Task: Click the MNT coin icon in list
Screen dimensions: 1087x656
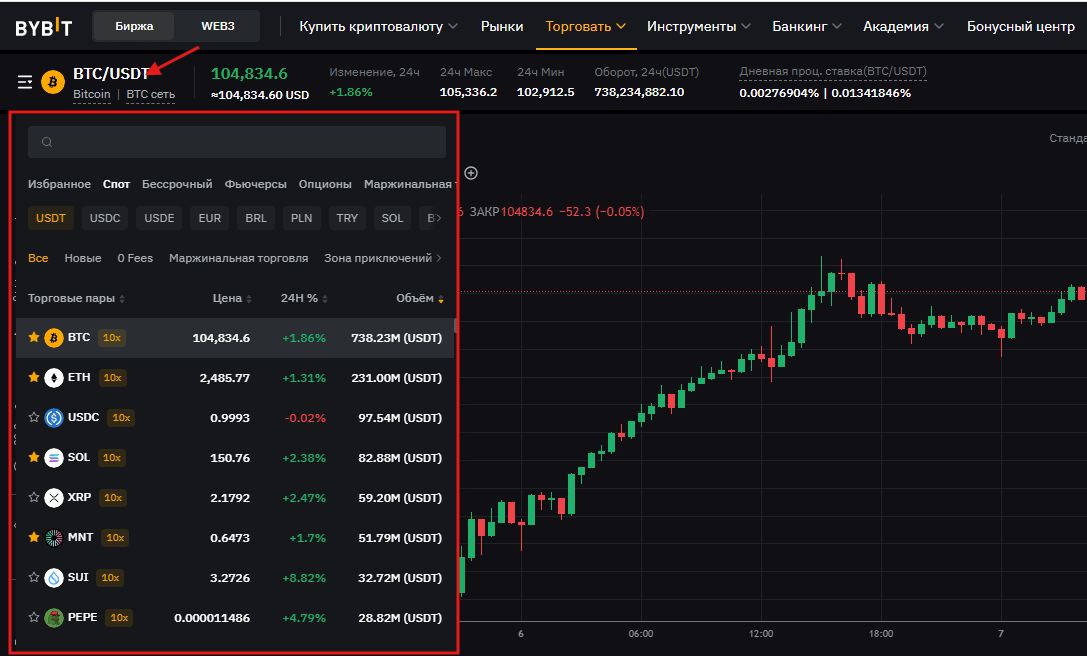Action: tap(54, 538)
